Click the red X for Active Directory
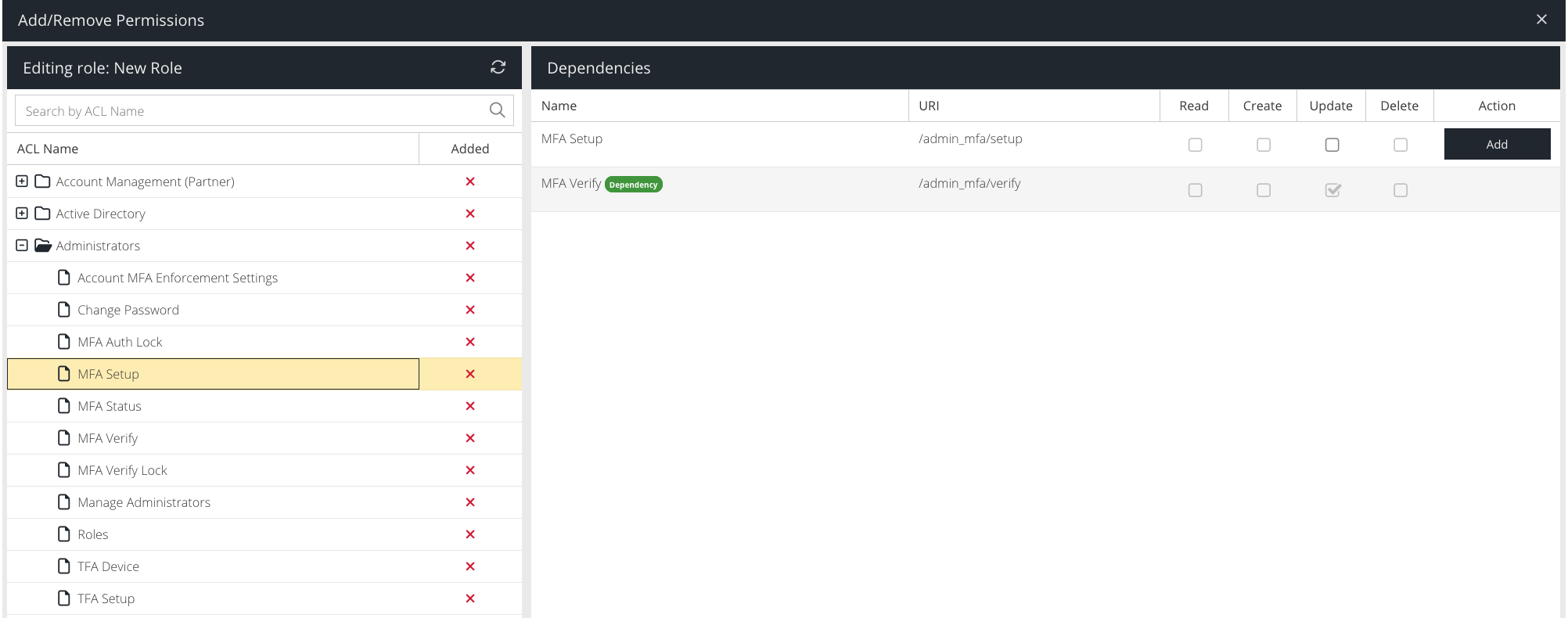Viewport: 1568px width, 618px height. click(x=470, y=214)
